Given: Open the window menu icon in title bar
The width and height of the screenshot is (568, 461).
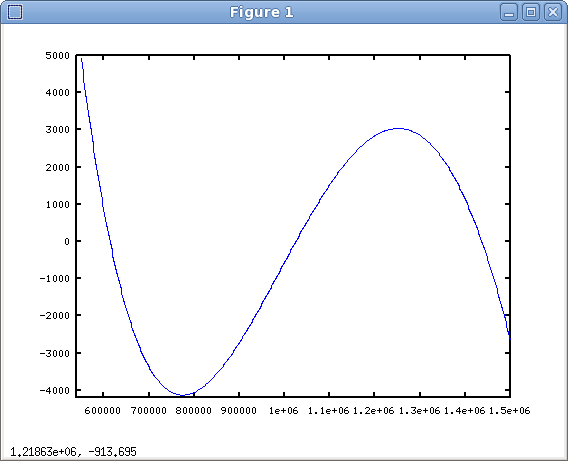Looking at the screenshot, I should [15, 12].
